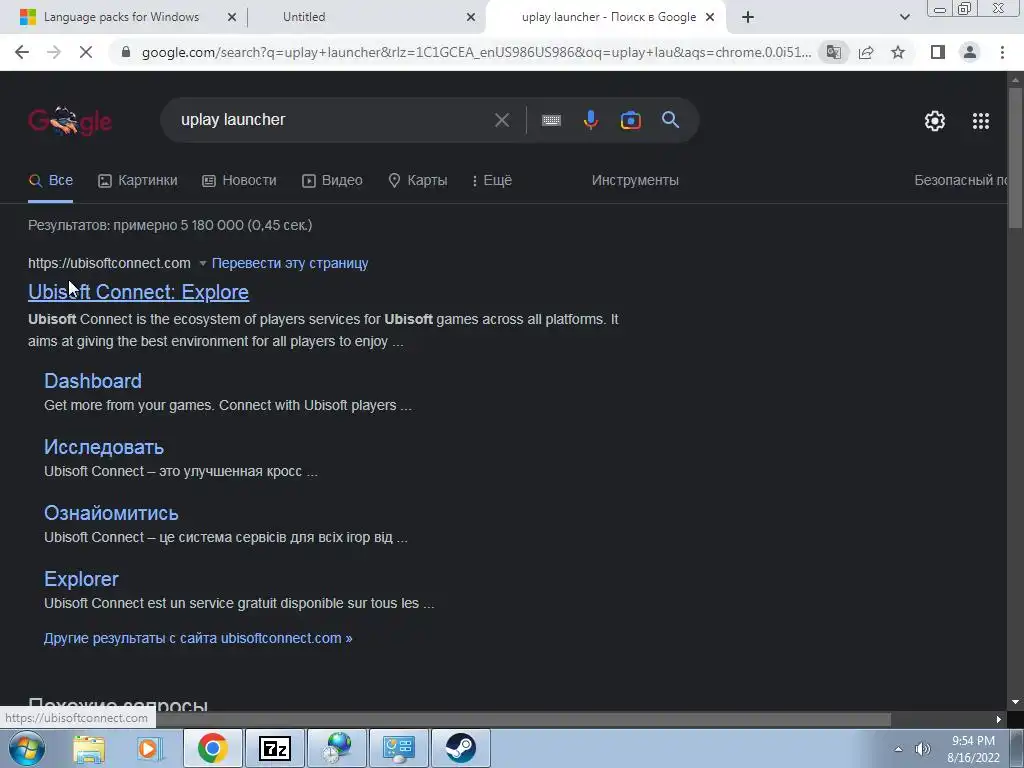Screen dimensions: 1024x768
Task: Open the Windows Start menu
Action: tap(26, 748)
